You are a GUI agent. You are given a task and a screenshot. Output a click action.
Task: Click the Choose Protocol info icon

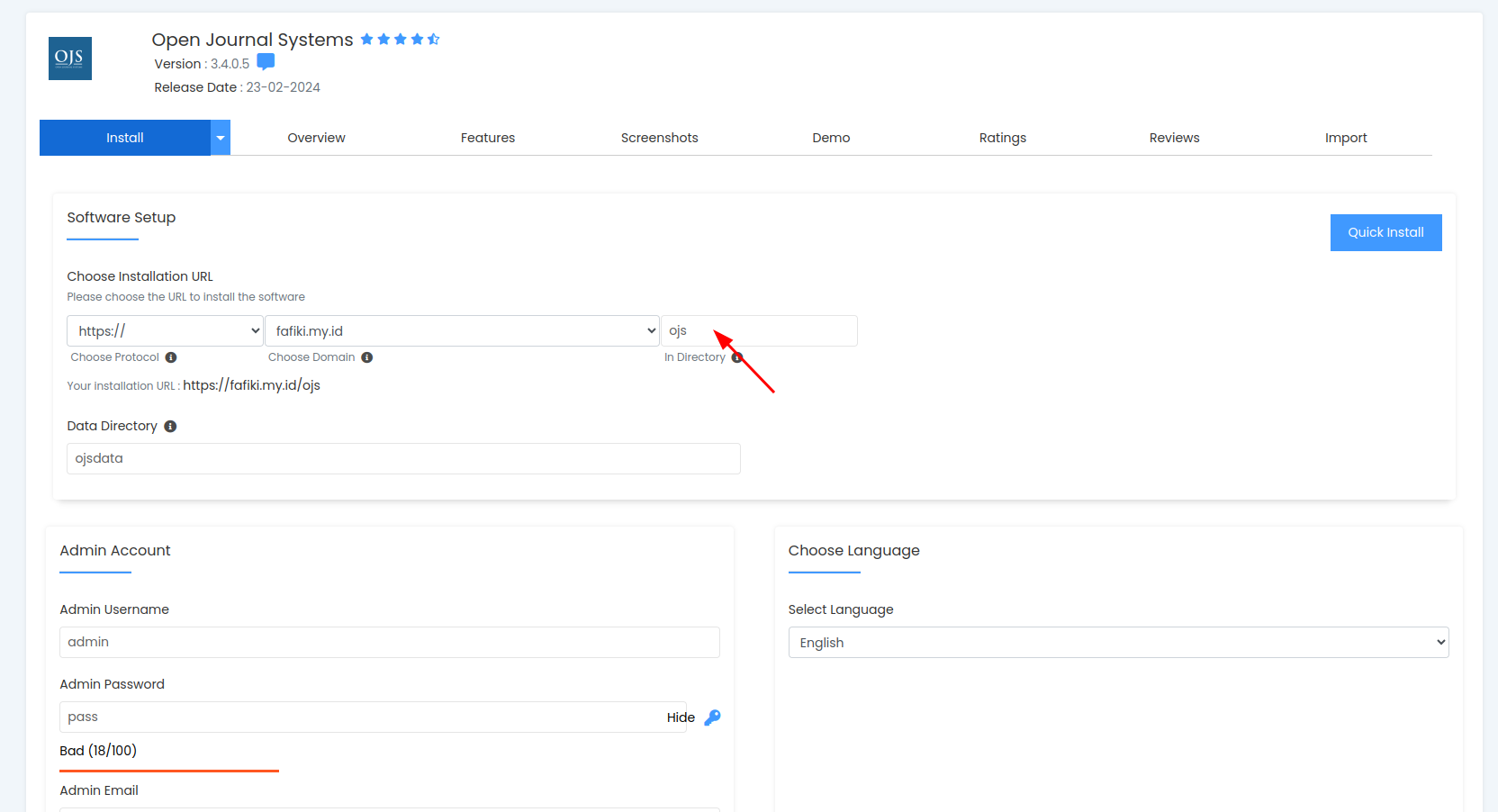[171, 357]
